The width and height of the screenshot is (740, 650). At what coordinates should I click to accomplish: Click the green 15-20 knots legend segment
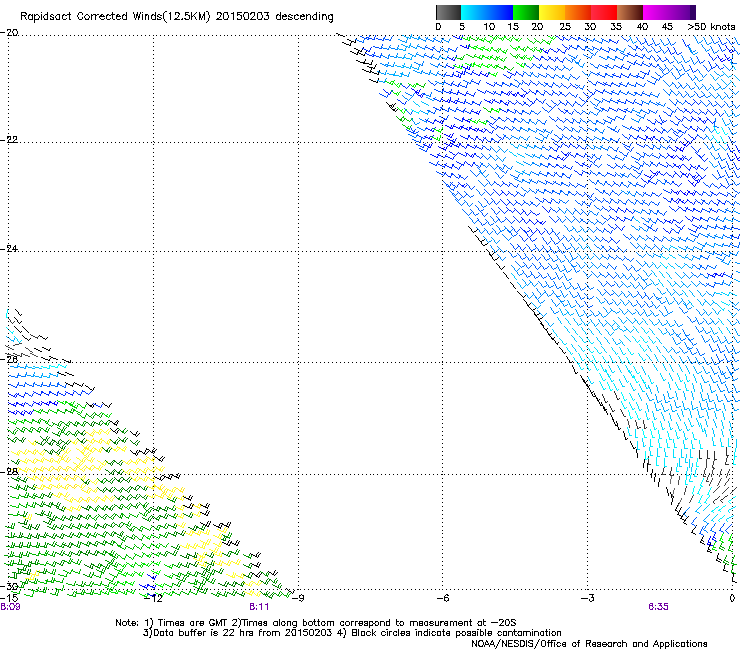coord(526,12)
